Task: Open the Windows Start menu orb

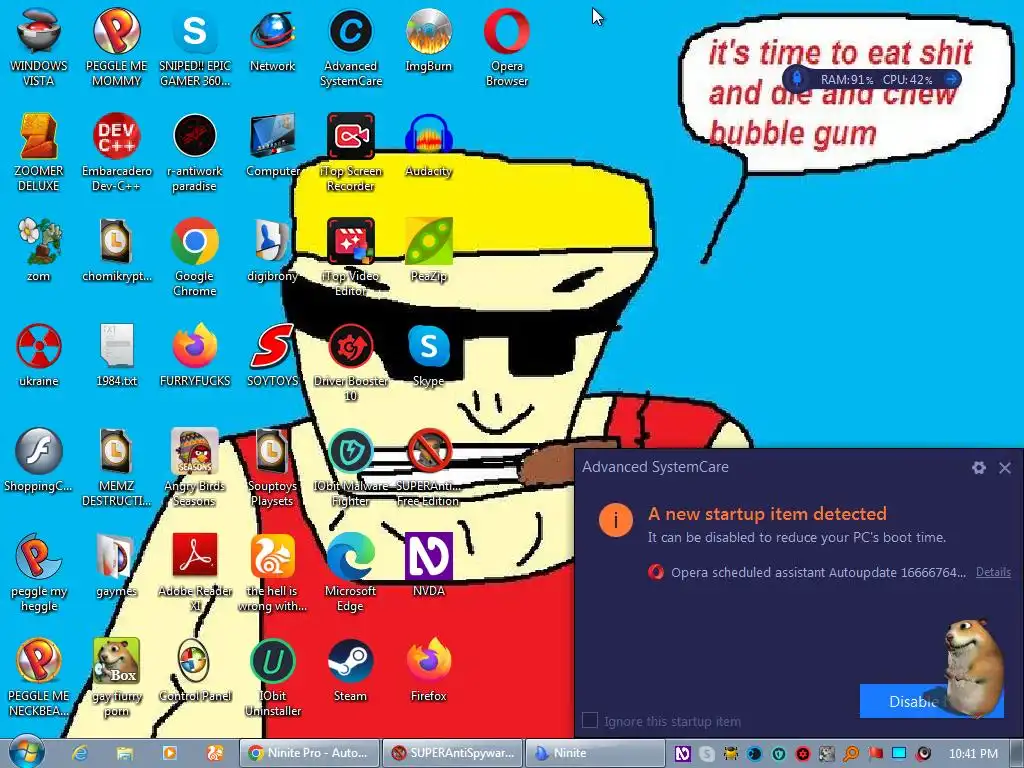Action: [x=27, y=752]
